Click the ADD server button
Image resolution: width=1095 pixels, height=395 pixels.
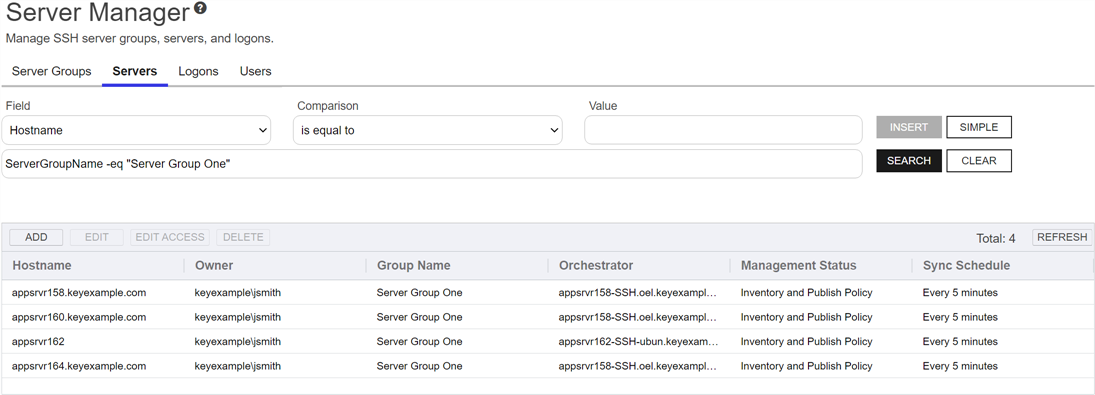(x=36, y=237)
